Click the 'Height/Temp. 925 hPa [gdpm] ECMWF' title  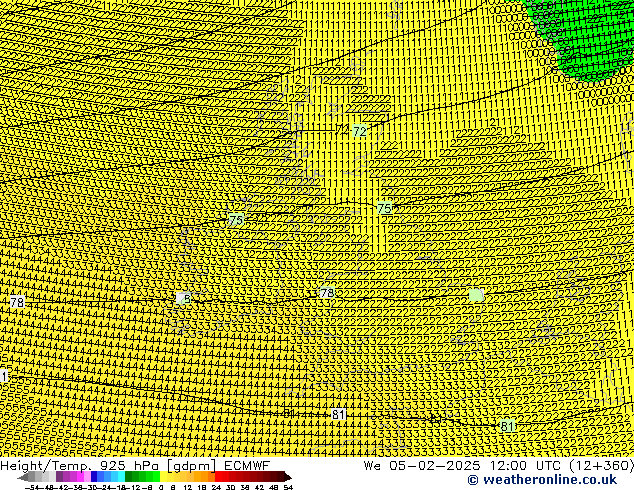(x=135, y=465)
